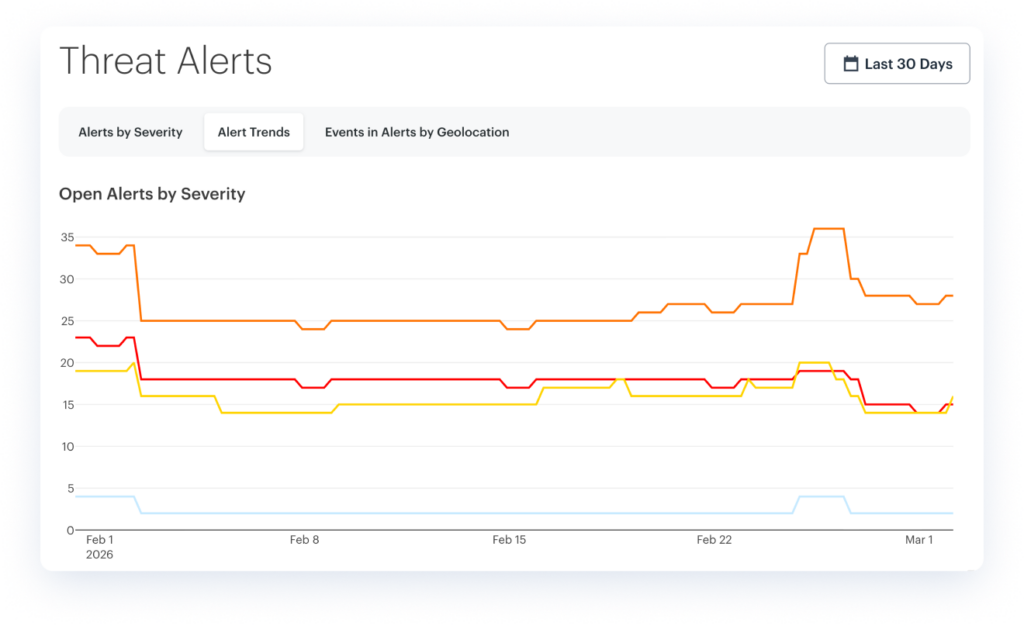Click the Feb 1 2026 axis label

pos(99,546)
